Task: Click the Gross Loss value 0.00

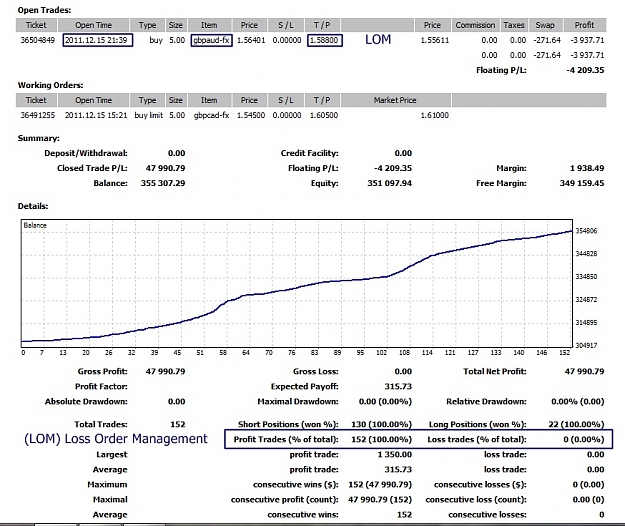Action: click(403, 371)
